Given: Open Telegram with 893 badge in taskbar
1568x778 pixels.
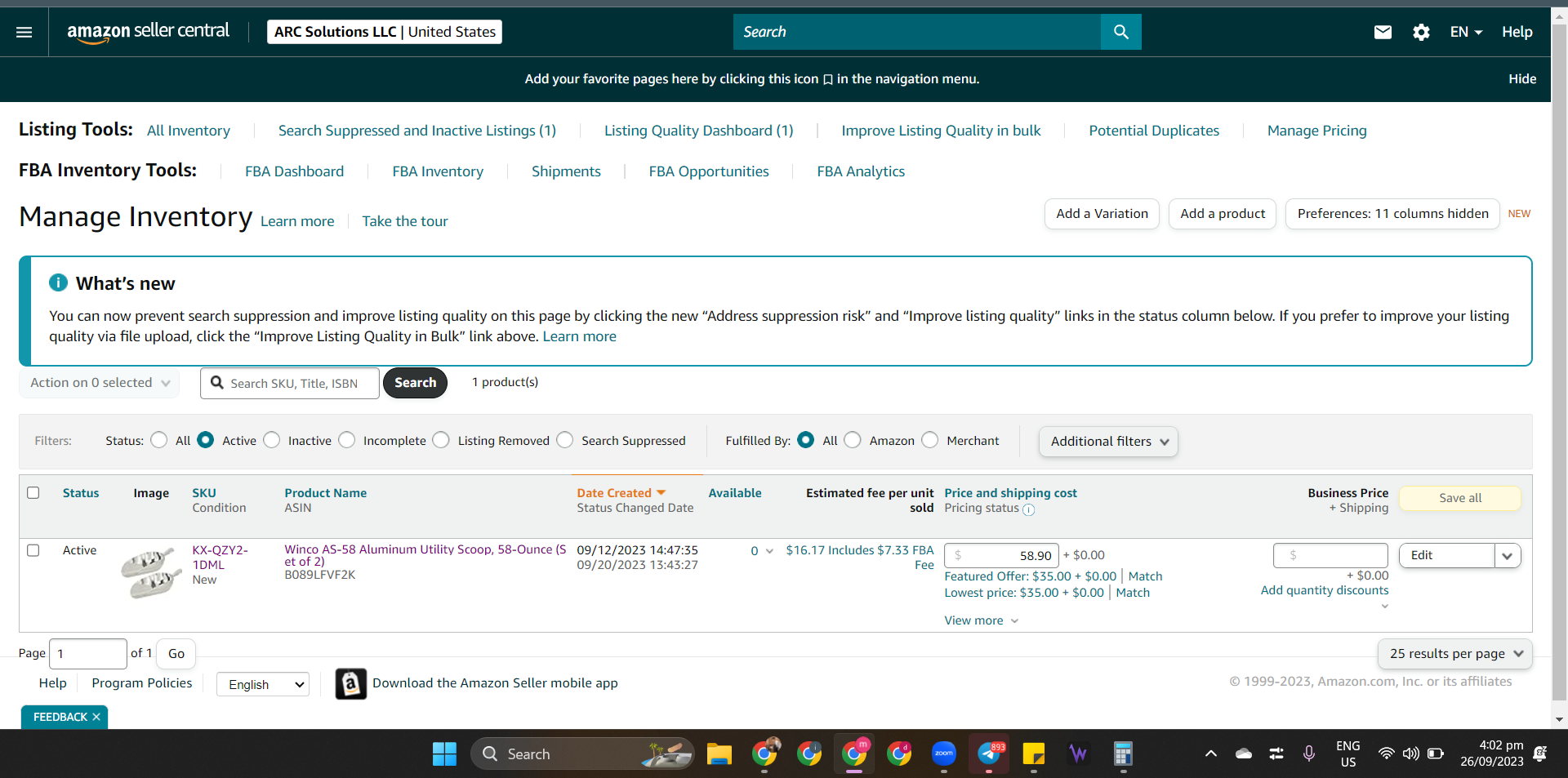Looking at the screenshot, I should (990, 754).
